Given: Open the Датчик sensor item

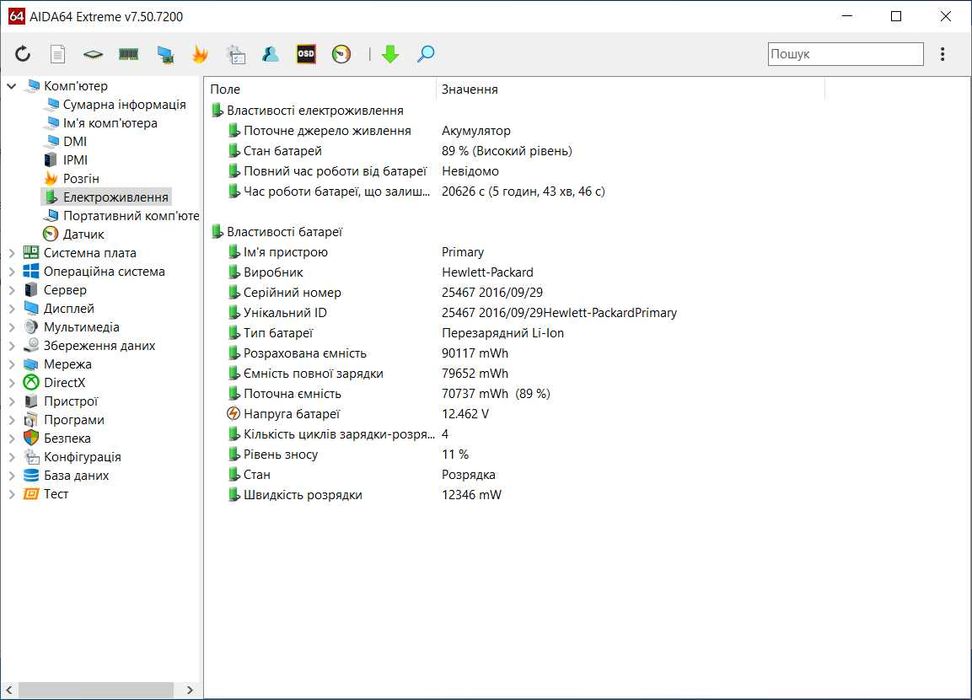Looking at the screenshot, I should (x=83, y=234).
